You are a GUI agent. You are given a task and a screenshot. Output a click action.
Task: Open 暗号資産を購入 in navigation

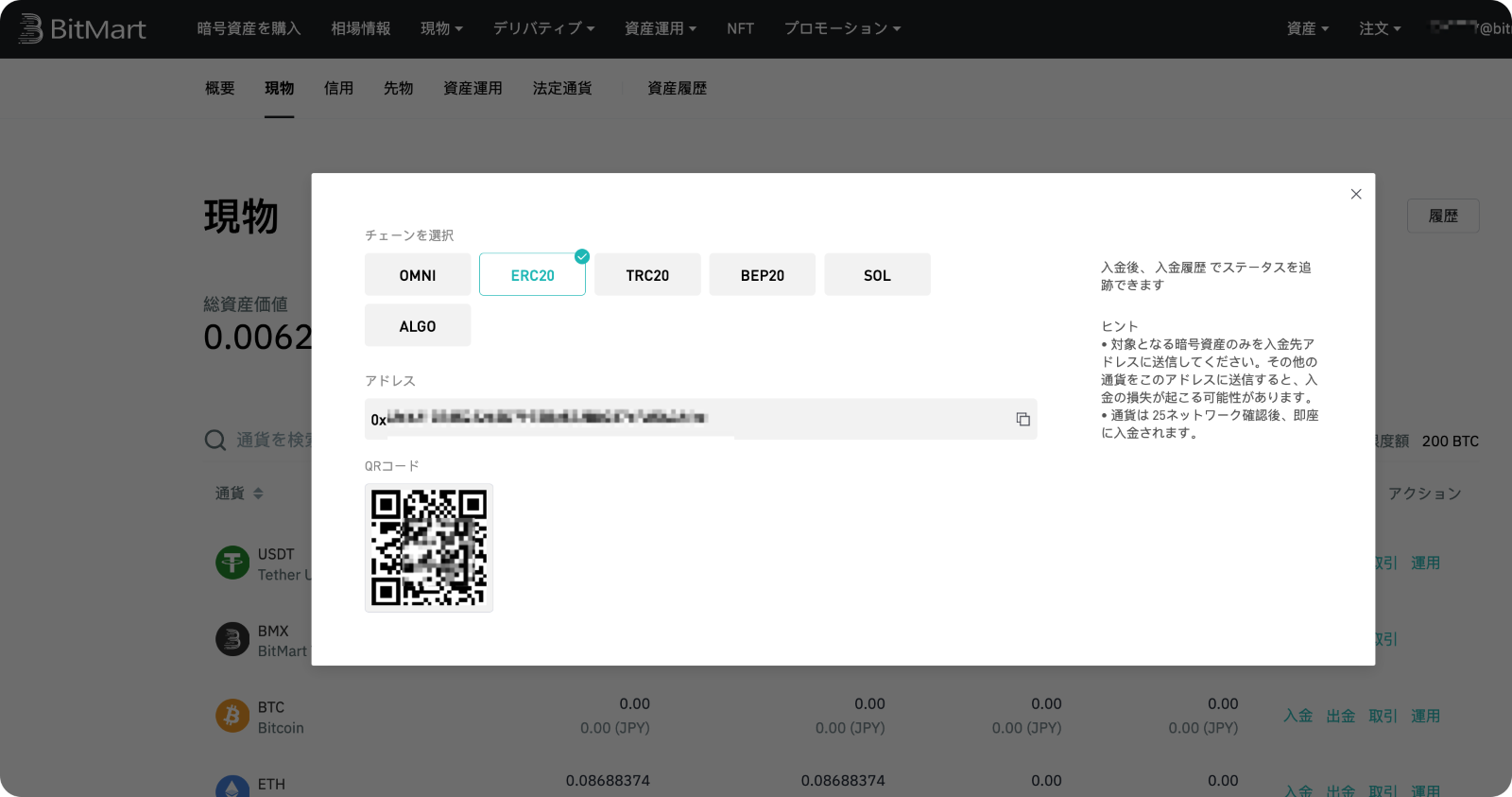pyautogui.click(x=249, y=28)
